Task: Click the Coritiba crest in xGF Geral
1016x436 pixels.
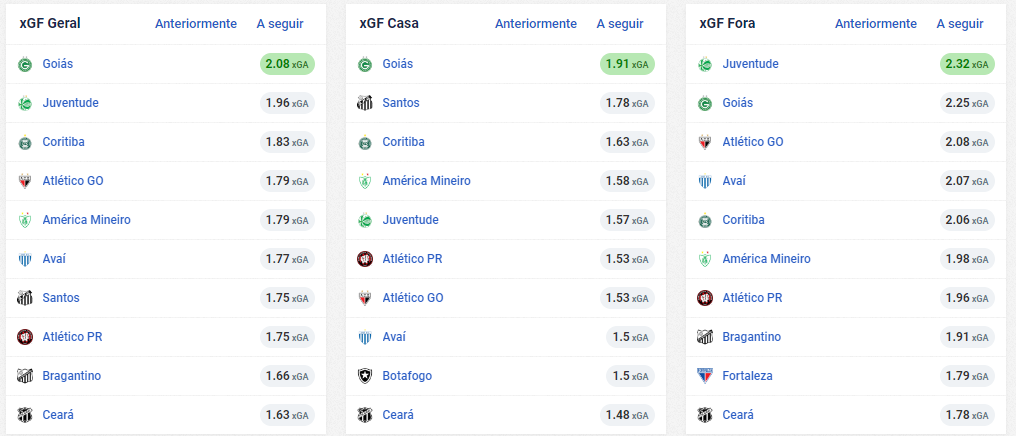Action: click(x=25, y=143)
